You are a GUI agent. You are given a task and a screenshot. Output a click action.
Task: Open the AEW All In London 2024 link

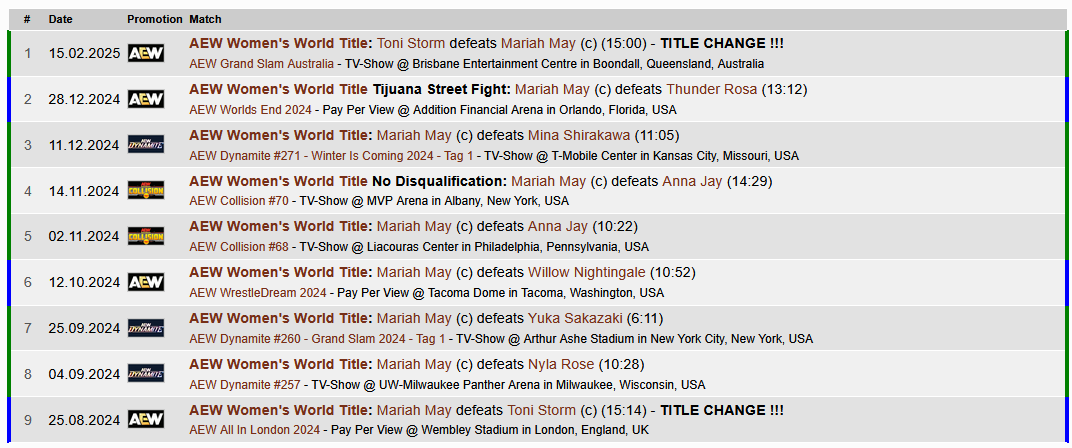255,430
